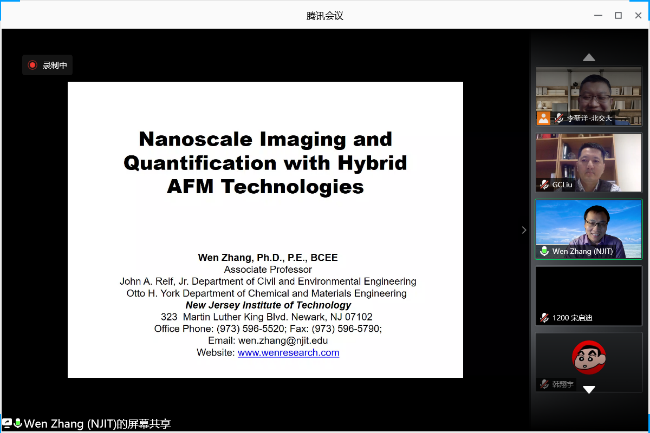Image resolution: width=650 pixels, height=433 pixels.
Task: Click the orange host icon on first participant
Action: pyautogui.click(x=544, y=118)
